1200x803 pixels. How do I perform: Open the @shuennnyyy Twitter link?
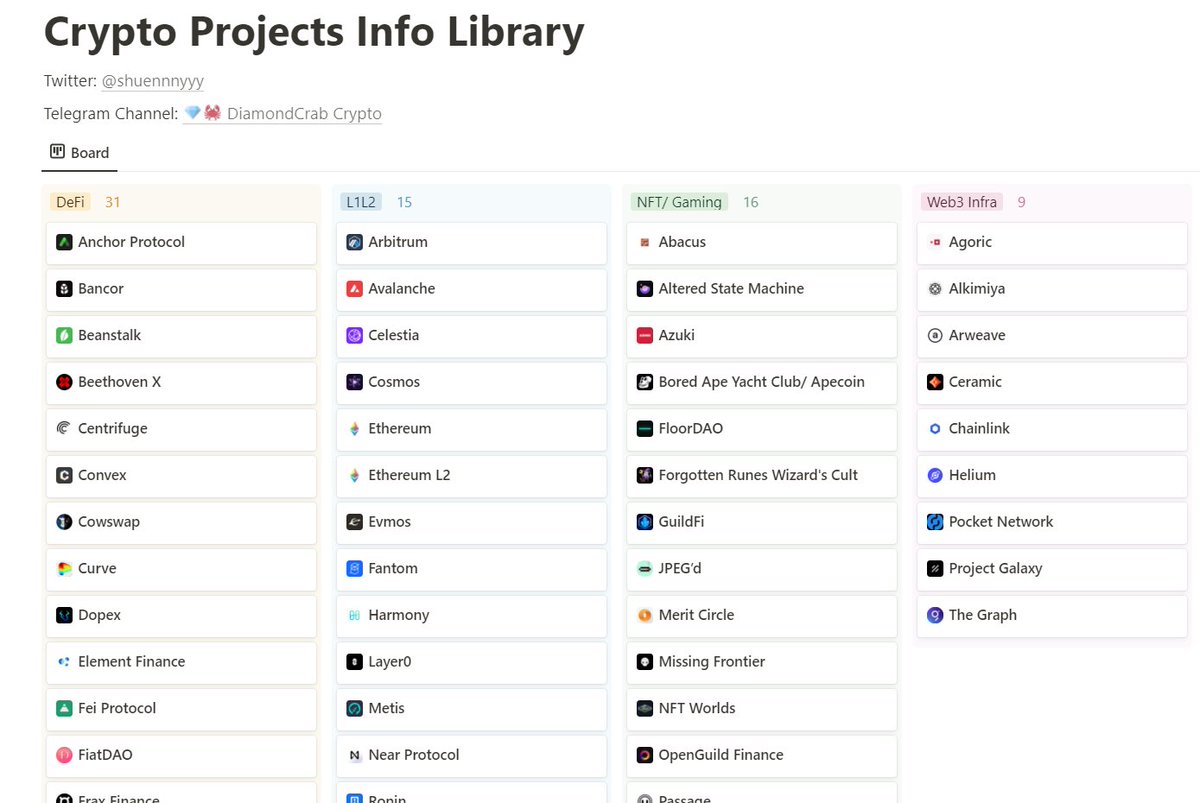(x=153, y=81)
